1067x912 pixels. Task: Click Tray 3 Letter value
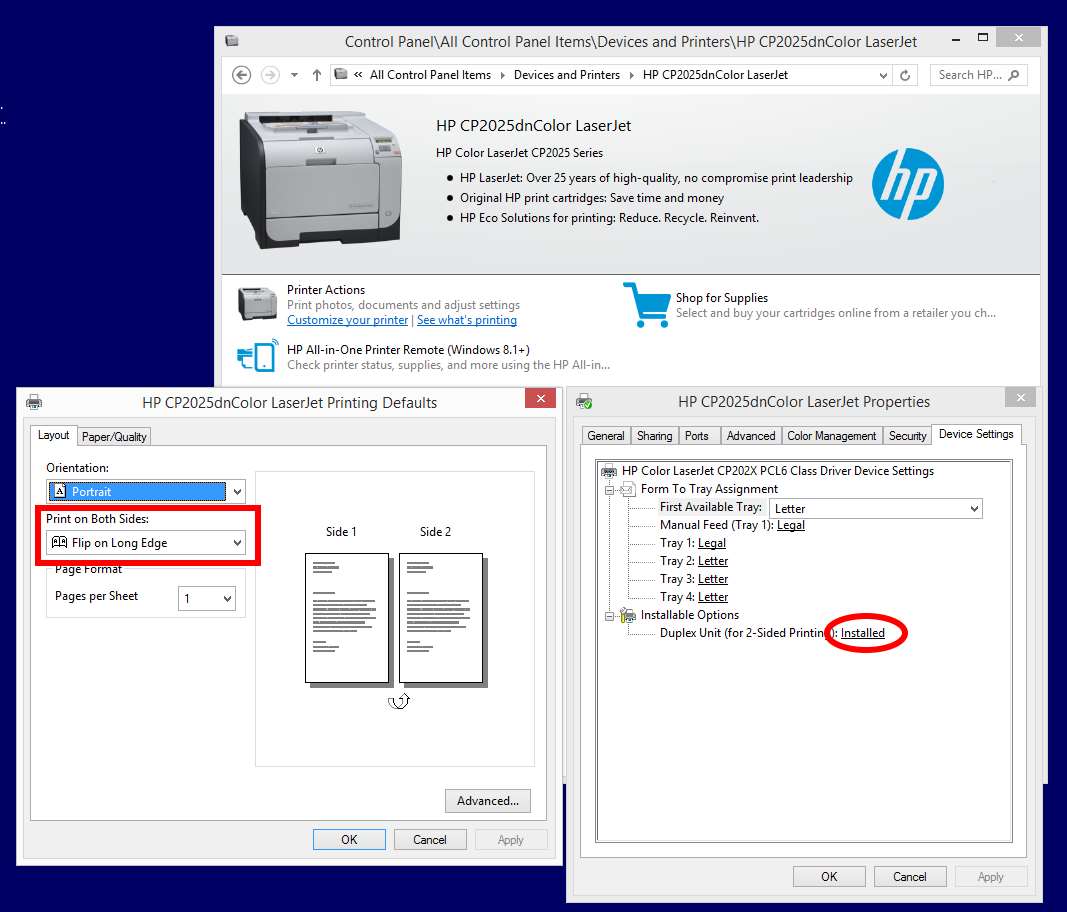712,579
